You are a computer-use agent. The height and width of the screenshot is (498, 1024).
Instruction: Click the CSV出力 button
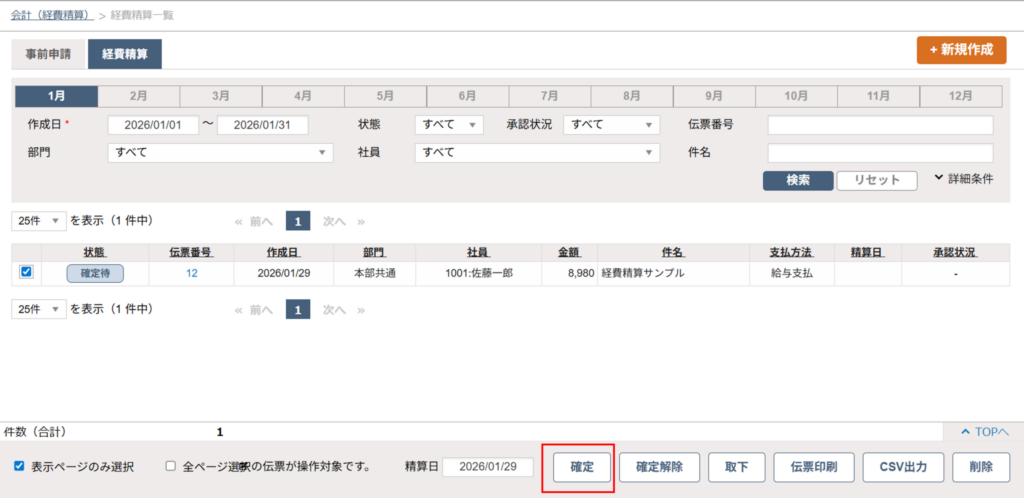(x=902, y=467)
